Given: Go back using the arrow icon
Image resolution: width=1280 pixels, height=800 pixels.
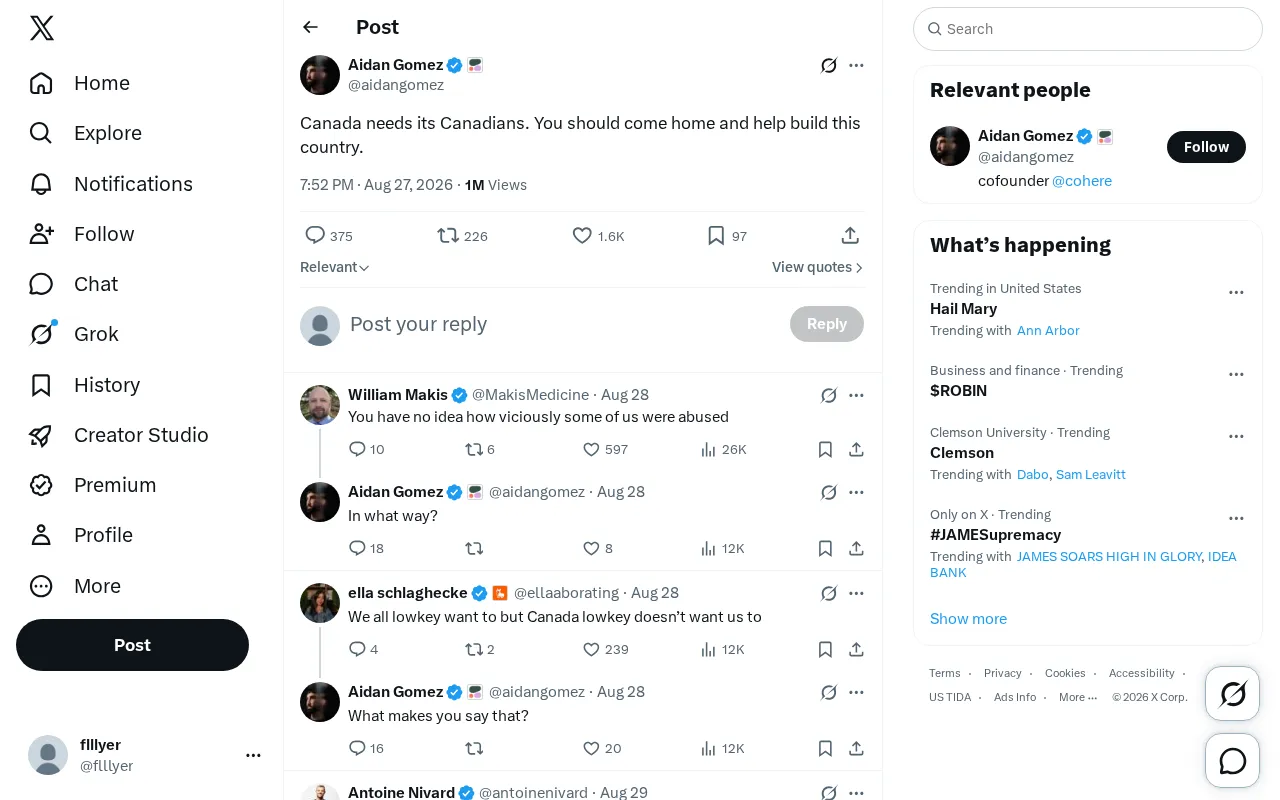Looking at the screenshot, I should pyautogui.click(x=310, y=27).
